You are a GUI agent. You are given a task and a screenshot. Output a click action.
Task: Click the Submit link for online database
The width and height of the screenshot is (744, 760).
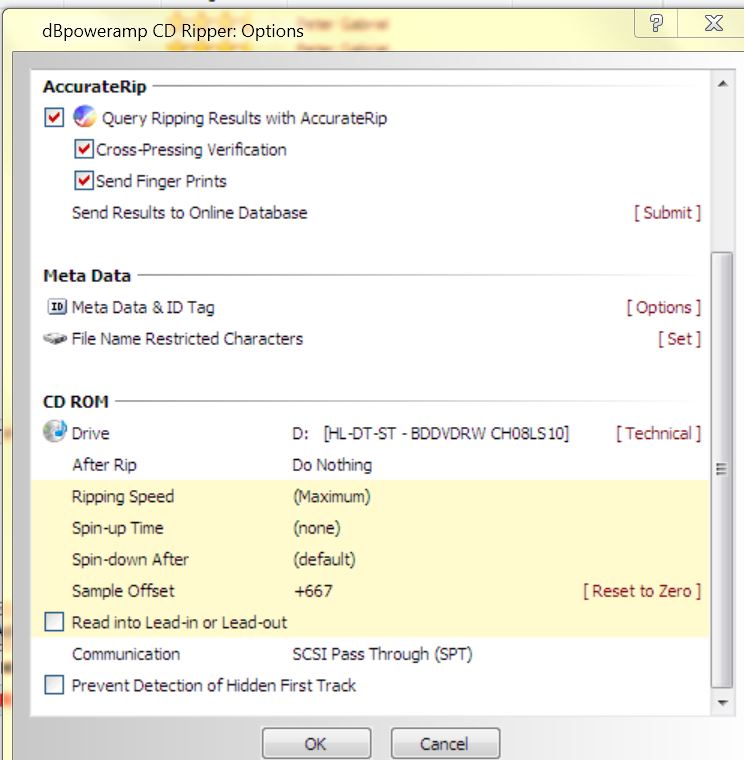pyautogui.click(x=667, y=213)
